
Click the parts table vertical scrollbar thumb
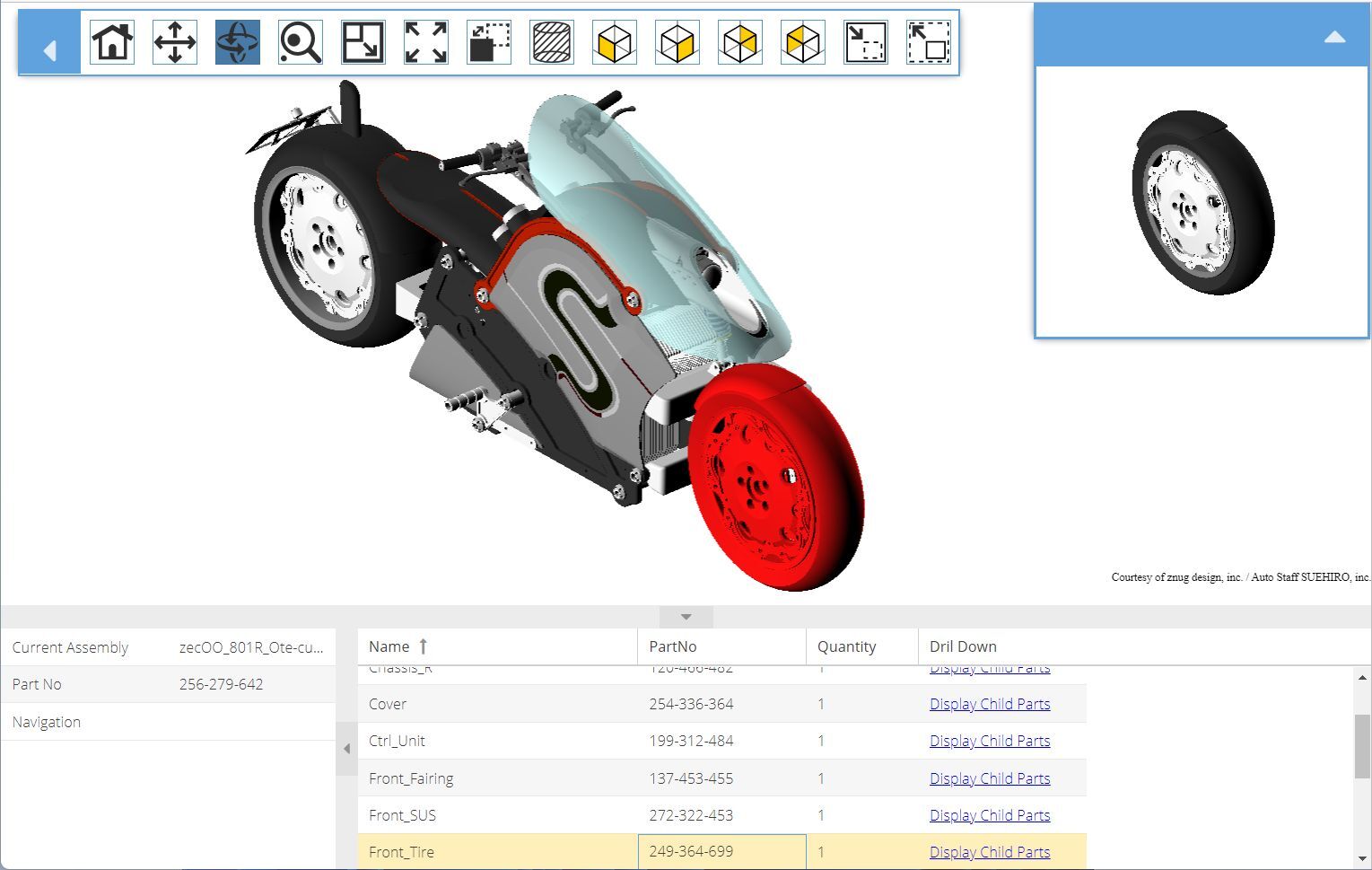tap(1362, 747)
